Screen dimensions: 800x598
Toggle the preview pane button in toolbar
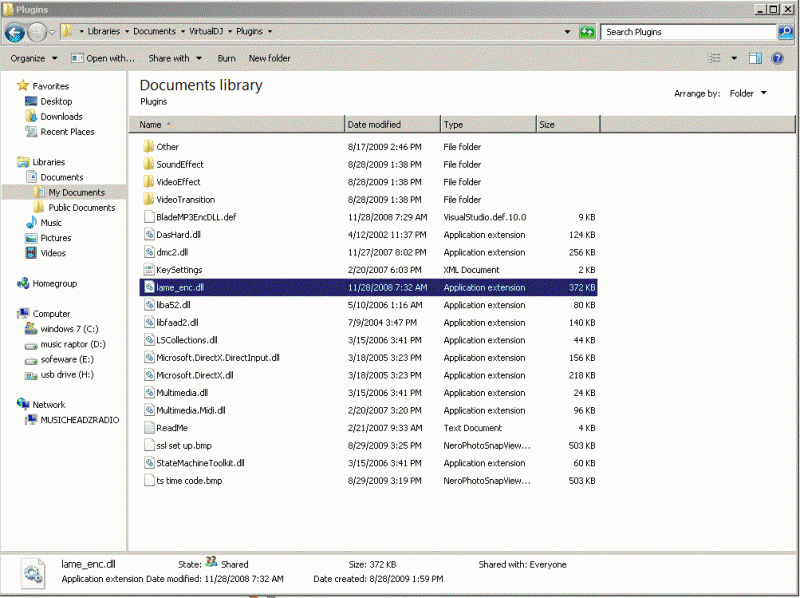(x=756, y=58)
